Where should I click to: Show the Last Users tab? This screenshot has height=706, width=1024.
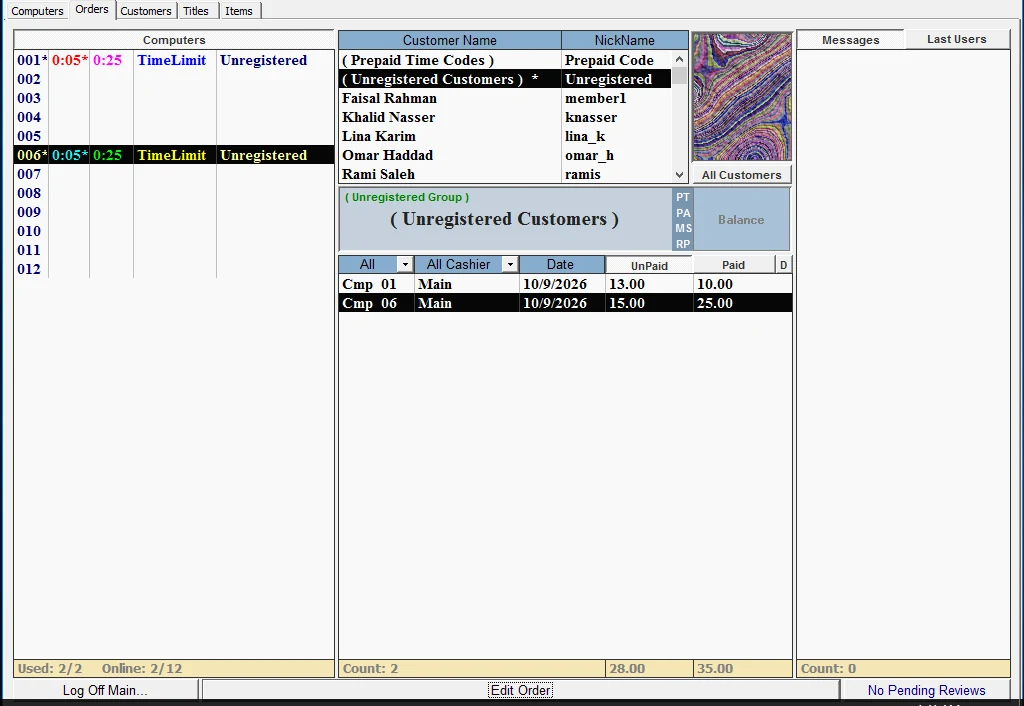coord(957,39)
